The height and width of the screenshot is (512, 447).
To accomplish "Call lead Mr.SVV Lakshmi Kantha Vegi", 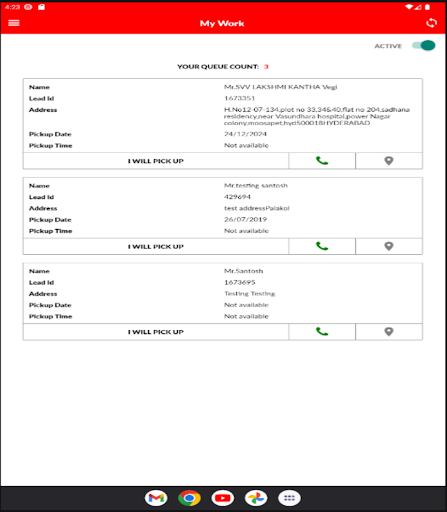I will [322, 161].
